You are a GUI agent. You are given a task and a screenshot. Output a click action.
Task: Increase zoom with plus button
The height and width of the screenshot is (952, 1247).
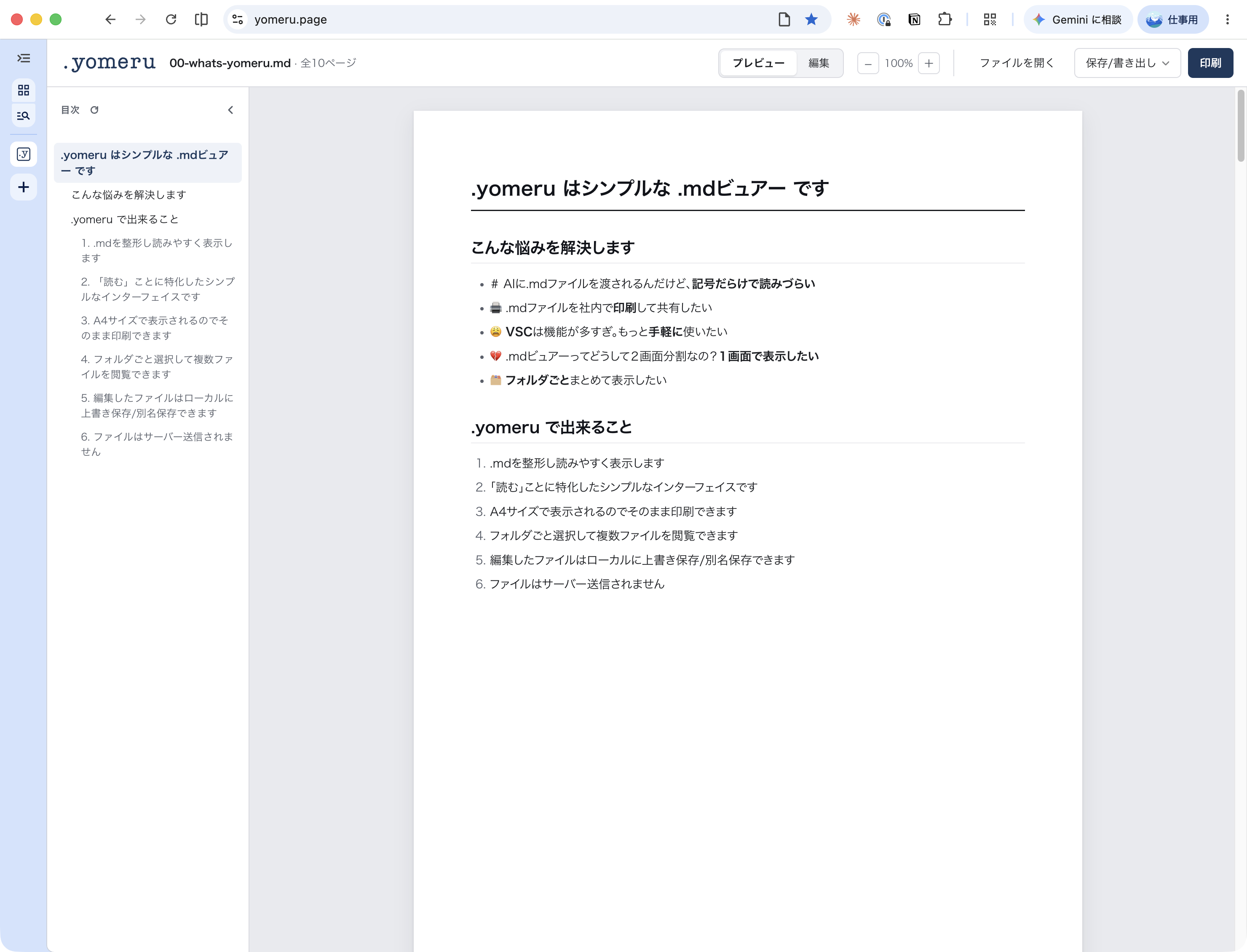929,64
